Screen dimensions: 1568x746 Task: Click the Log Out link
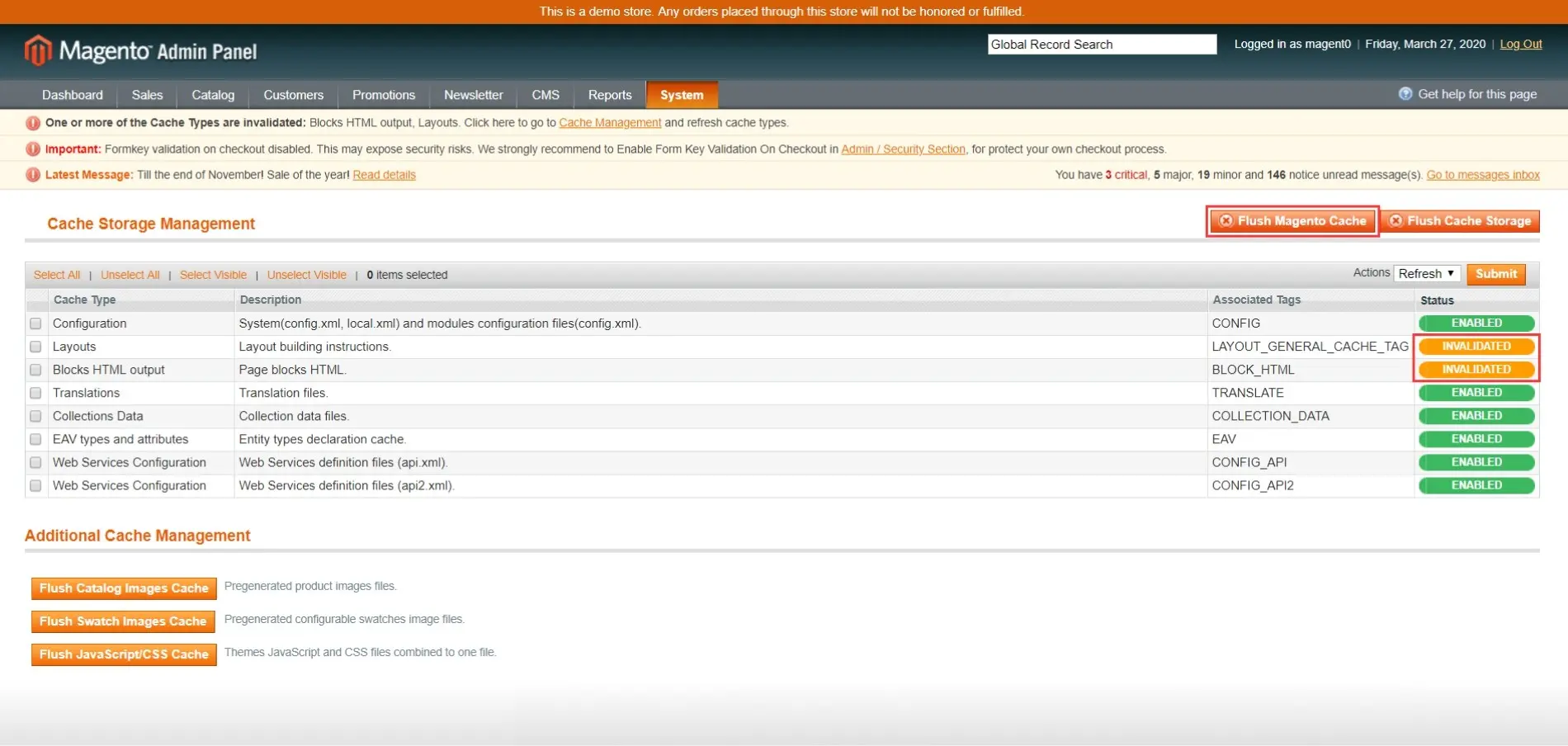pos(1521,44)
